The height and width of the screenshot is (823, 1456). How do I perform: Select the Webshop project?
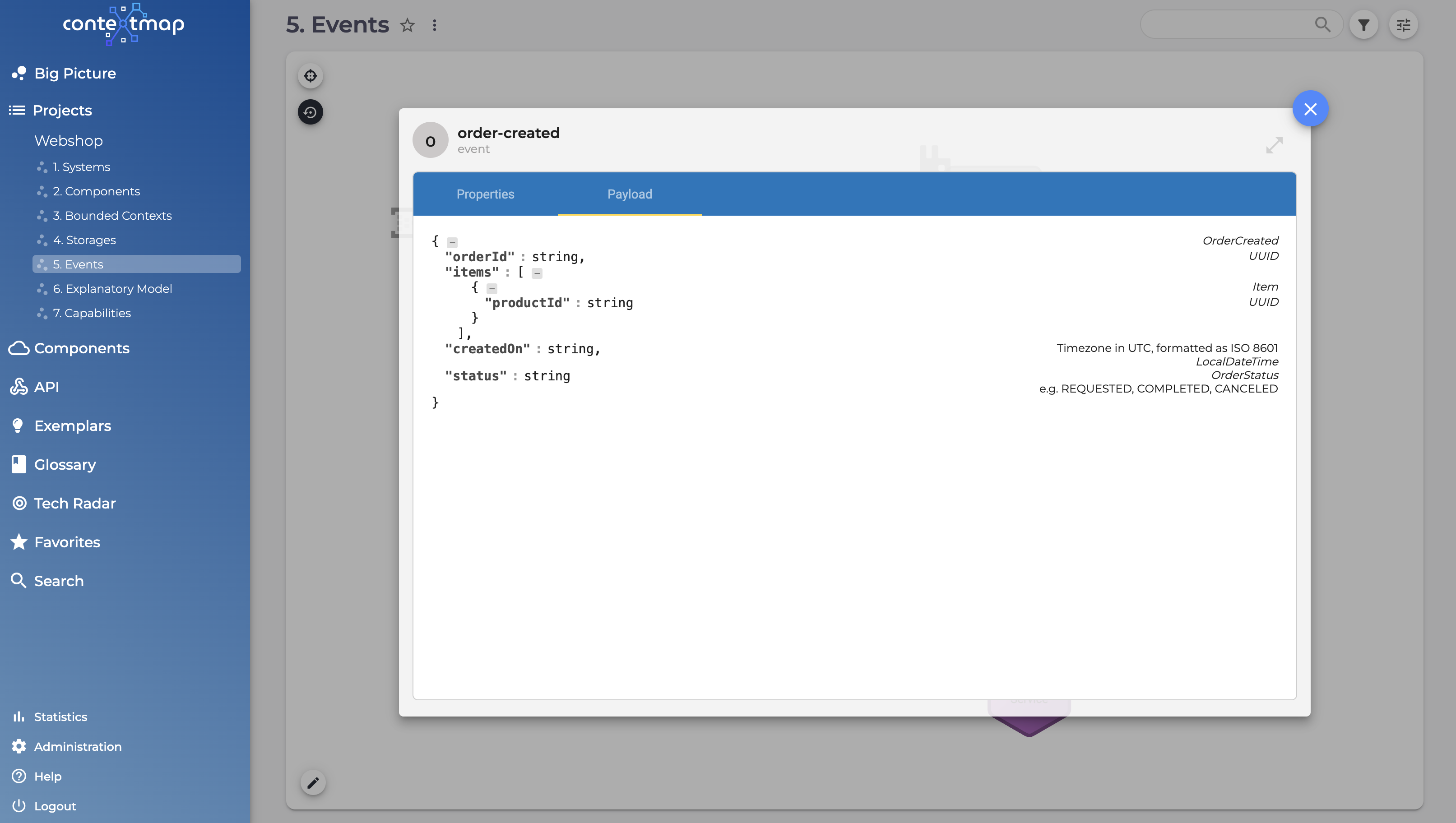click(69, 141)
